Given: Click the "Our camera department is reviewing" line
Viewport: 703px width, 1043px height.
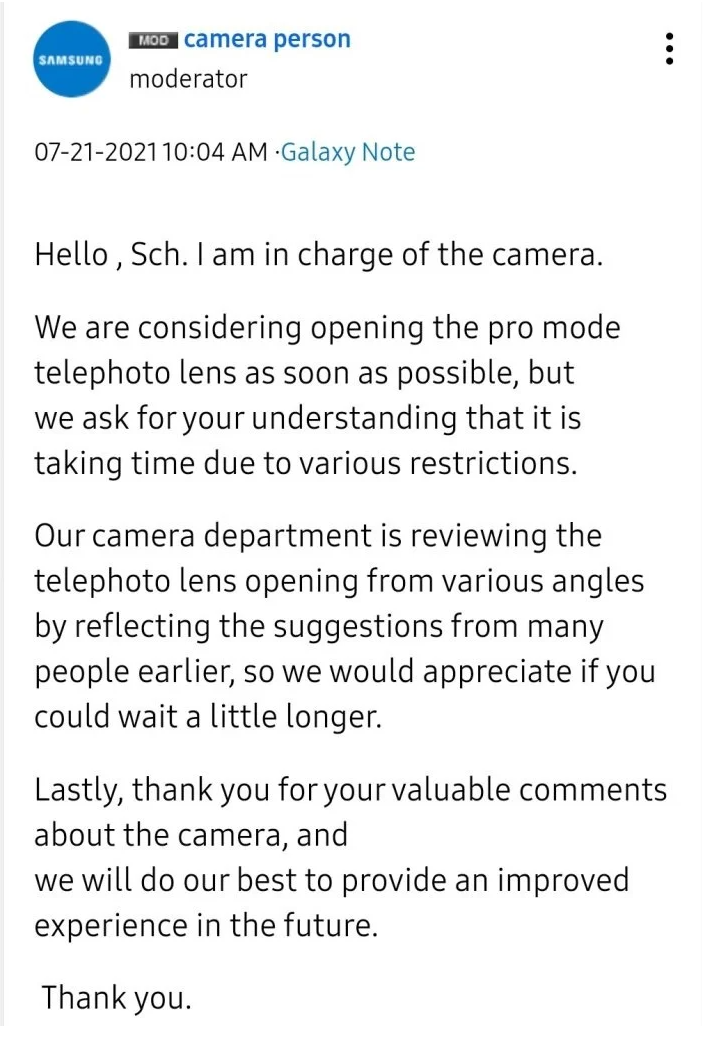Looking at the screenshot, I should coord(318,536).
